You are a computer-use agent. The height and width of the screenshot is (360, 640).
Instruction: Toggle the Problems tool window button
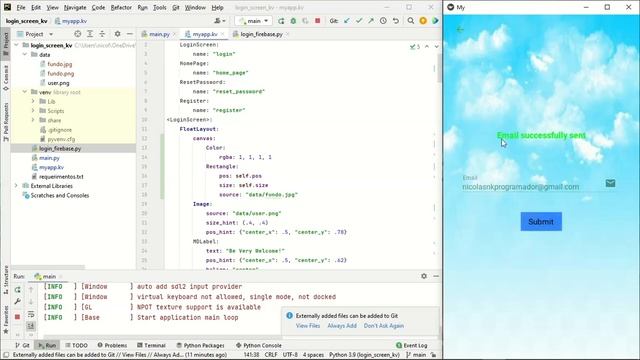click(x=112, y=345)
